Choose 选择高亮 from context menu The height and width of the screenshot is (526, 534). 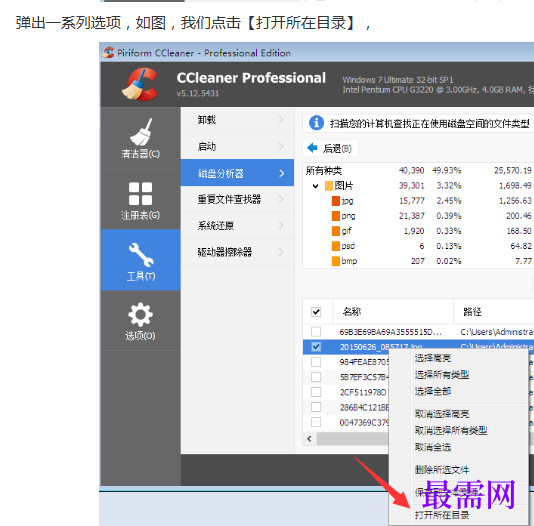click(x=433, y=358)
